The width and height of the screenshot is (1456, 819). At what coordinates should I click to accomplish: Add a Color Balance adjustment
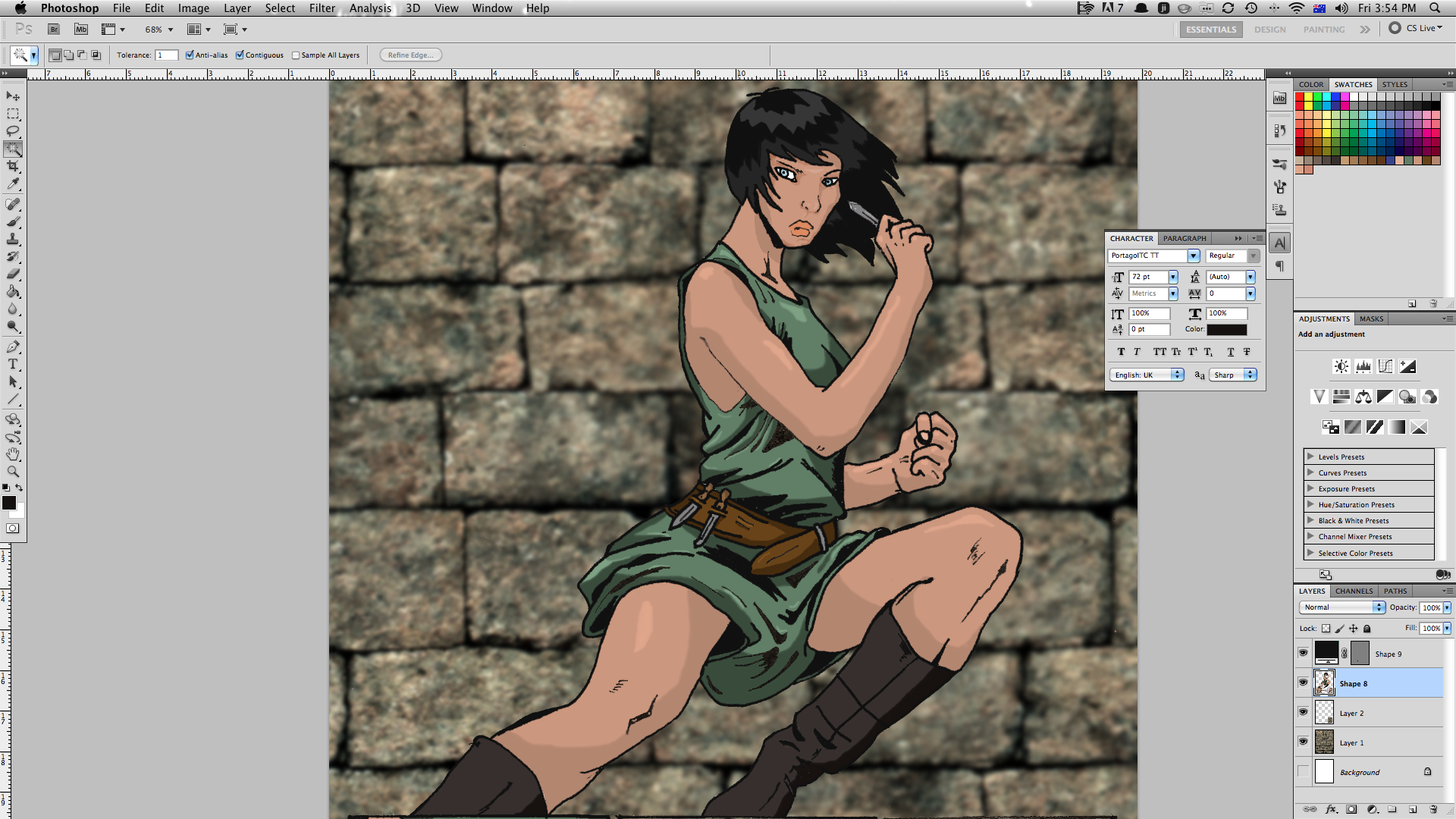click(1363, 397)
